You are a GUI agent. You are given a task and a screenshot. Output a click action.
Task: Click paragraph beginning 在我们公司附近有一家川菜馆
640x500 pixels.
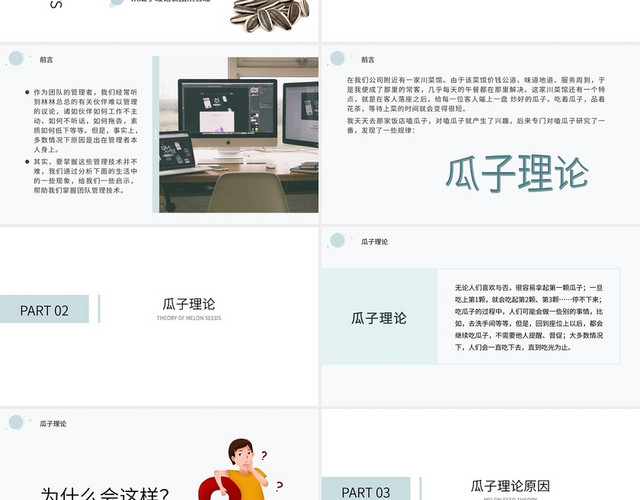[476, 94]
